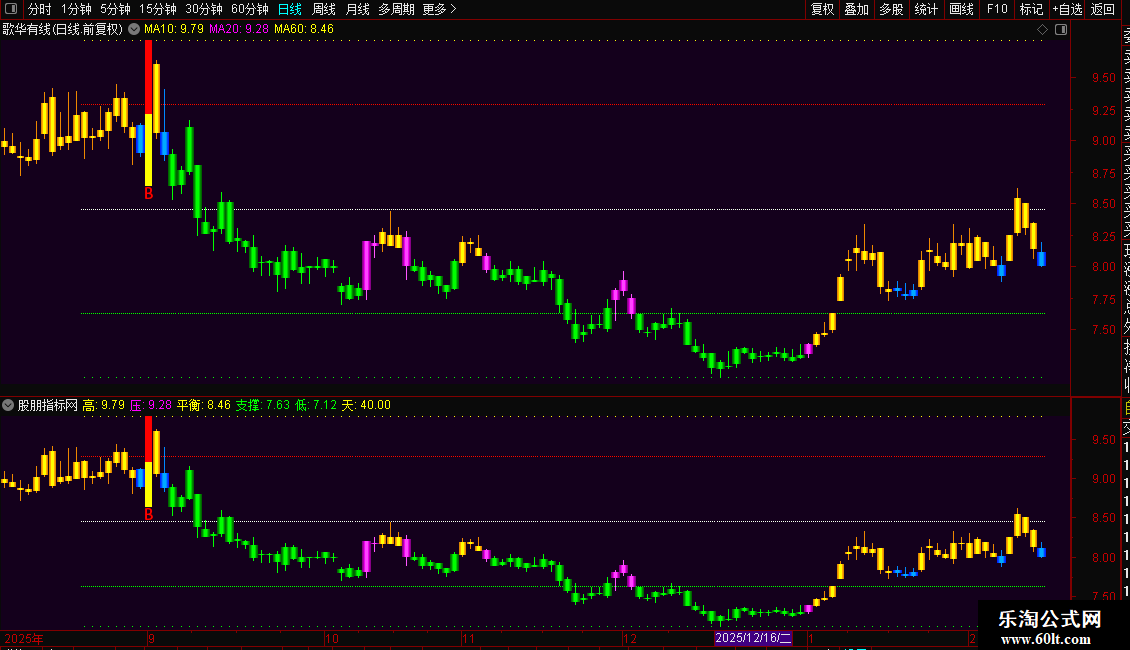The image size is (1130, 650).
Task: Click the 叠加 overlay button
Action: [x=857, y=9]
